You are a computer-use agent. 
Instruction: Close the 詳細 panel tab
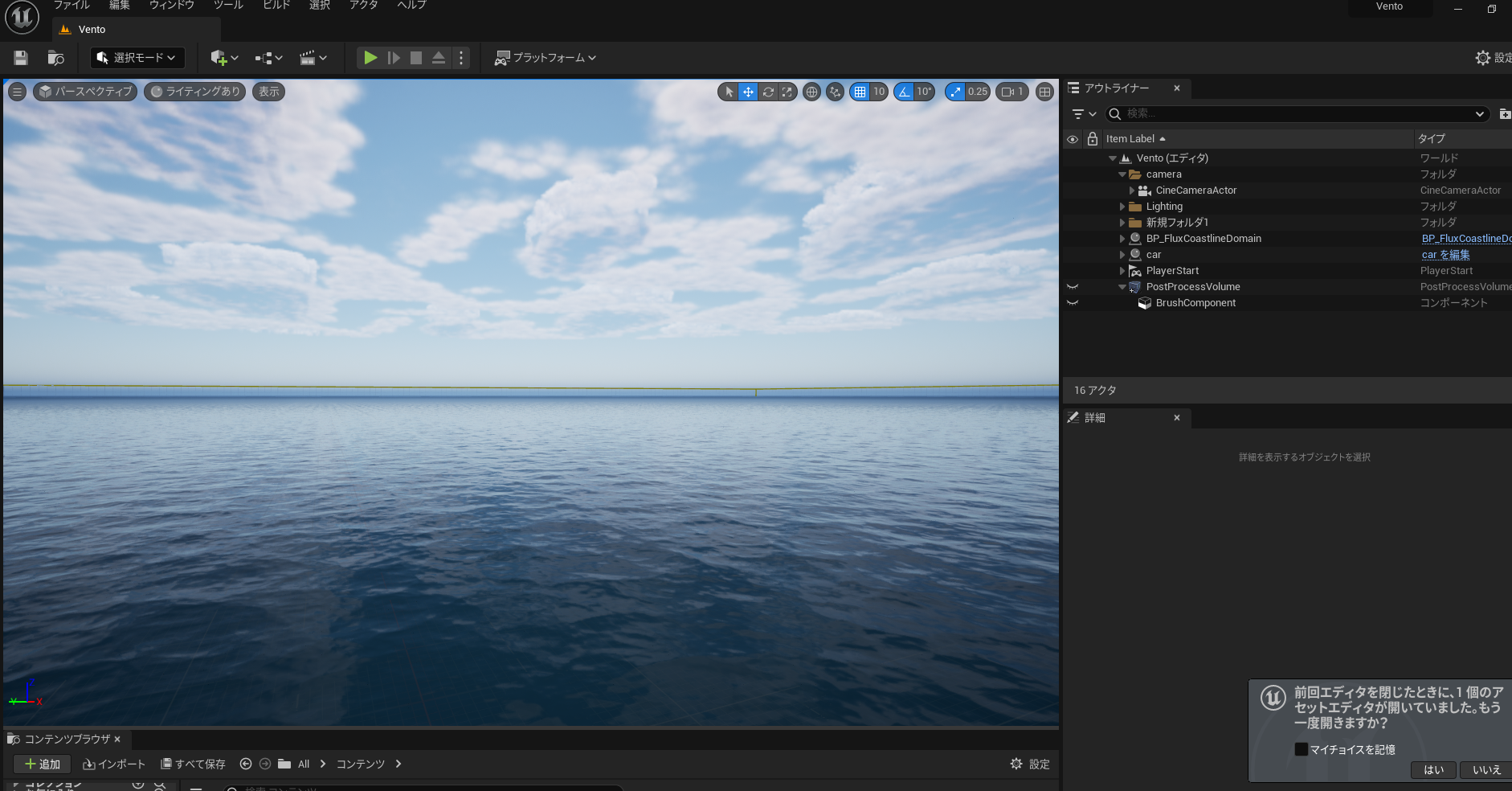pos(1177,418)
